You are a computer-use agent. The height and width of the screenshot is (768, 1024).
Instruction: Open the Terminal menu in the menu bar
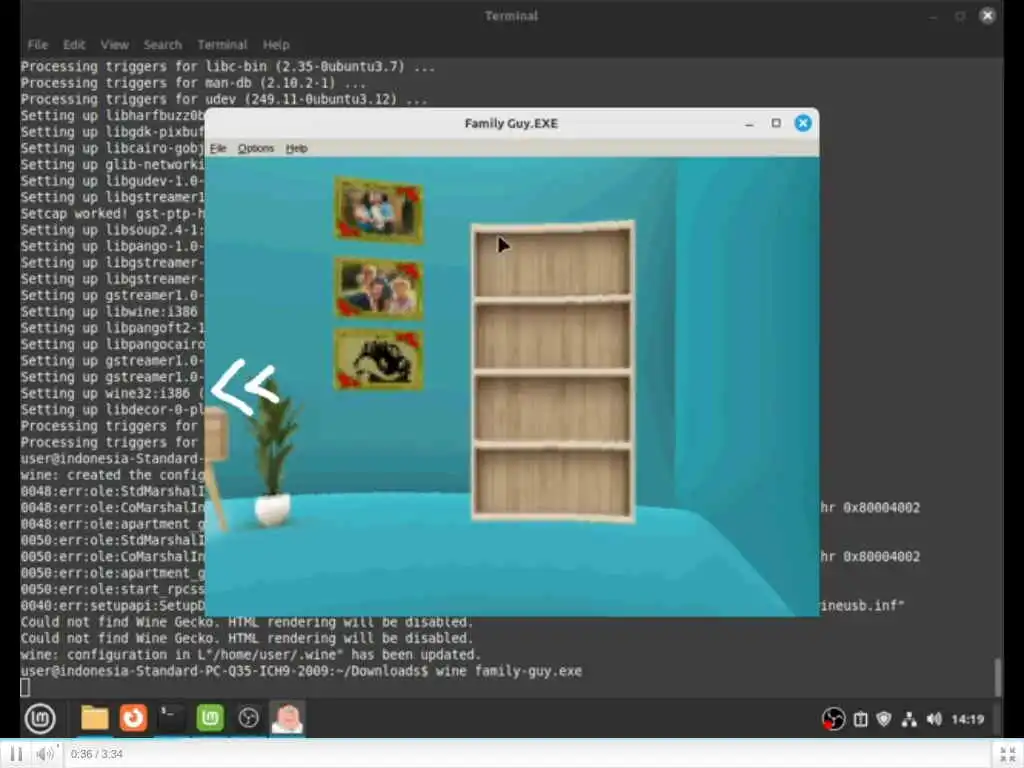[x=222, y=44]
